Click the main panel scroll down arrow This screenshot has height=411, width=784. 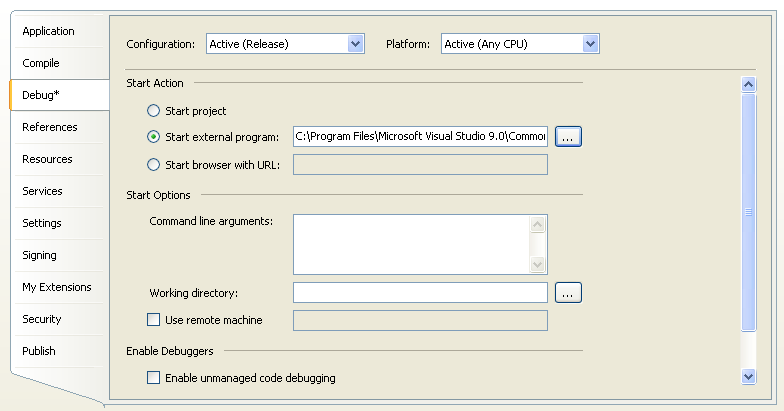(x=749, y=376)
